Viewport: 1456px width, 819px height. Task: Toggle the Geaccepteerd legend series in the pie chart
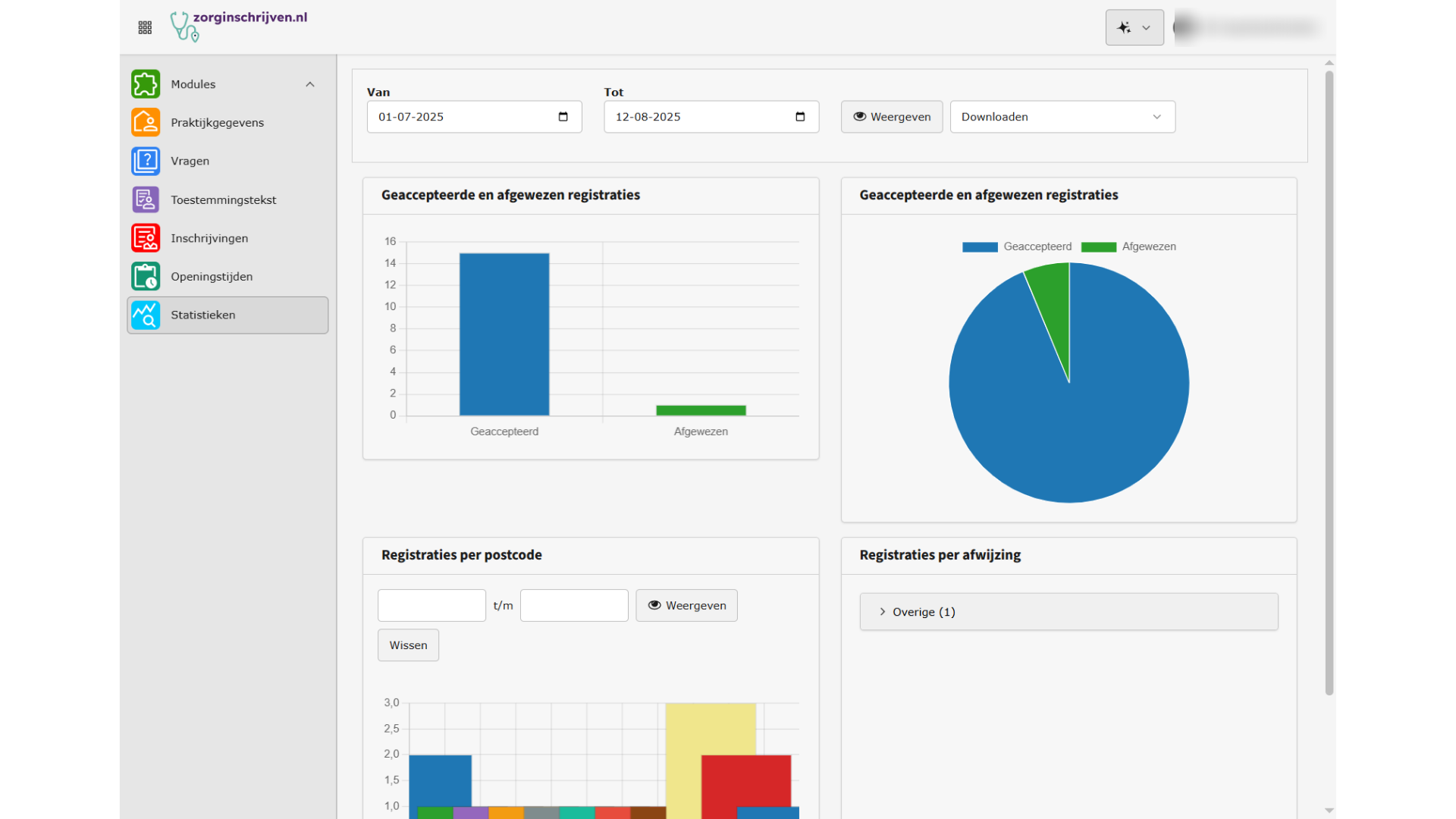[1017, 246]
